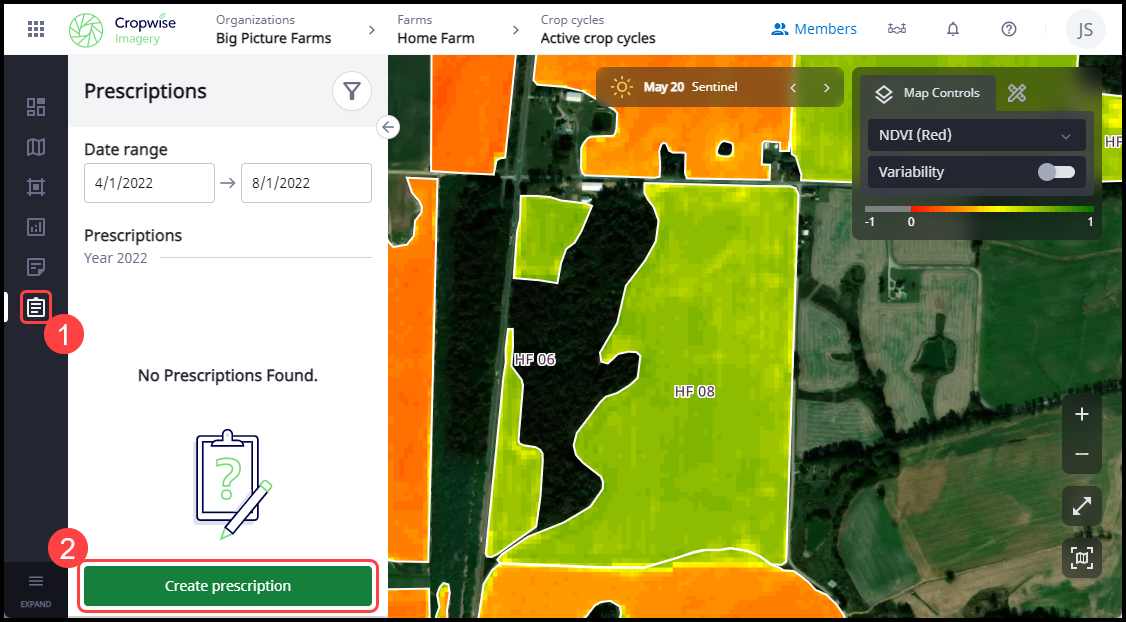Select the prescriptions clipboard icon
This screenshot has height=622, width=1126.
(x=36, y=306)
